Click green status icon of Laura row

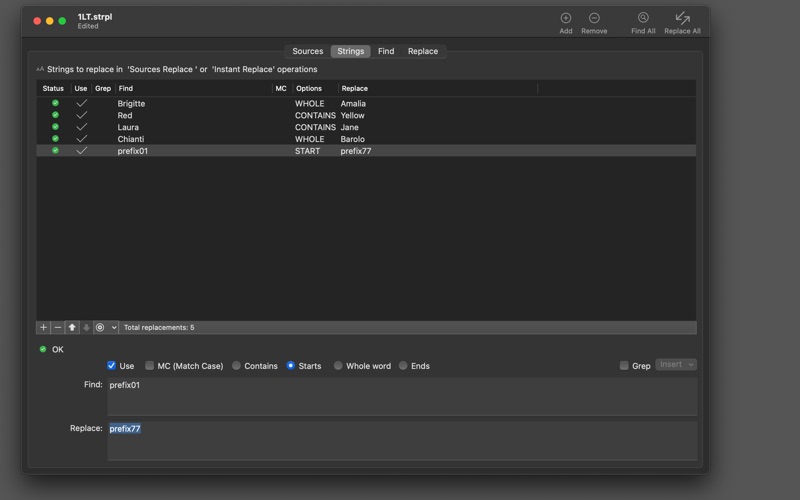(x=55, y=127)
